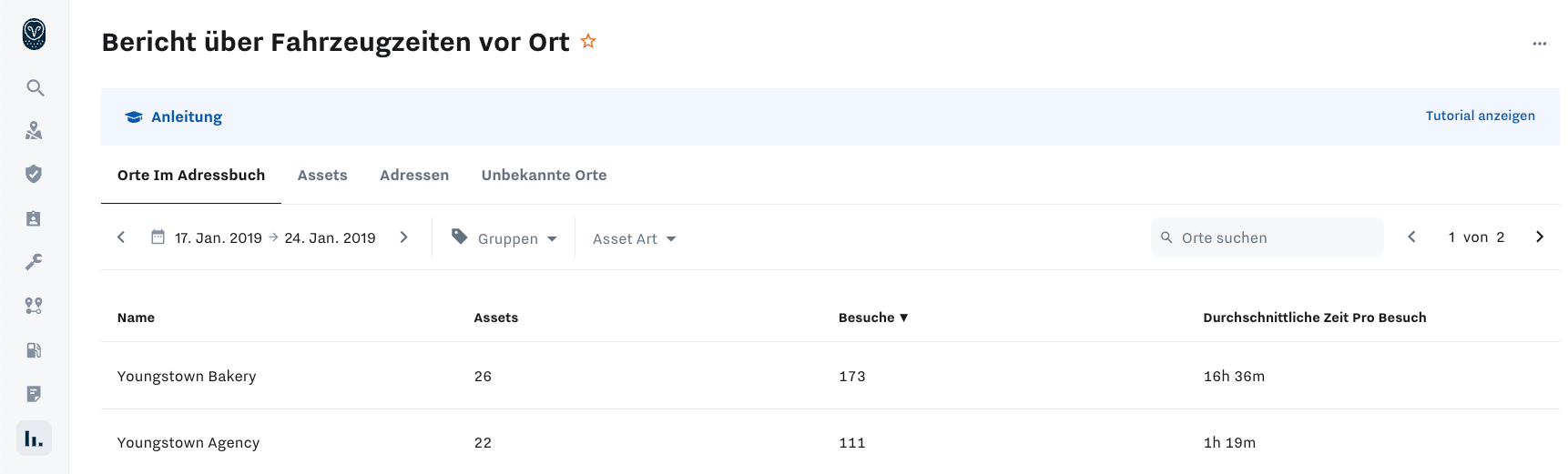Open the safety shield sidebar icon
Viewport: 1568px width, 474px height.
pos(35,174)
